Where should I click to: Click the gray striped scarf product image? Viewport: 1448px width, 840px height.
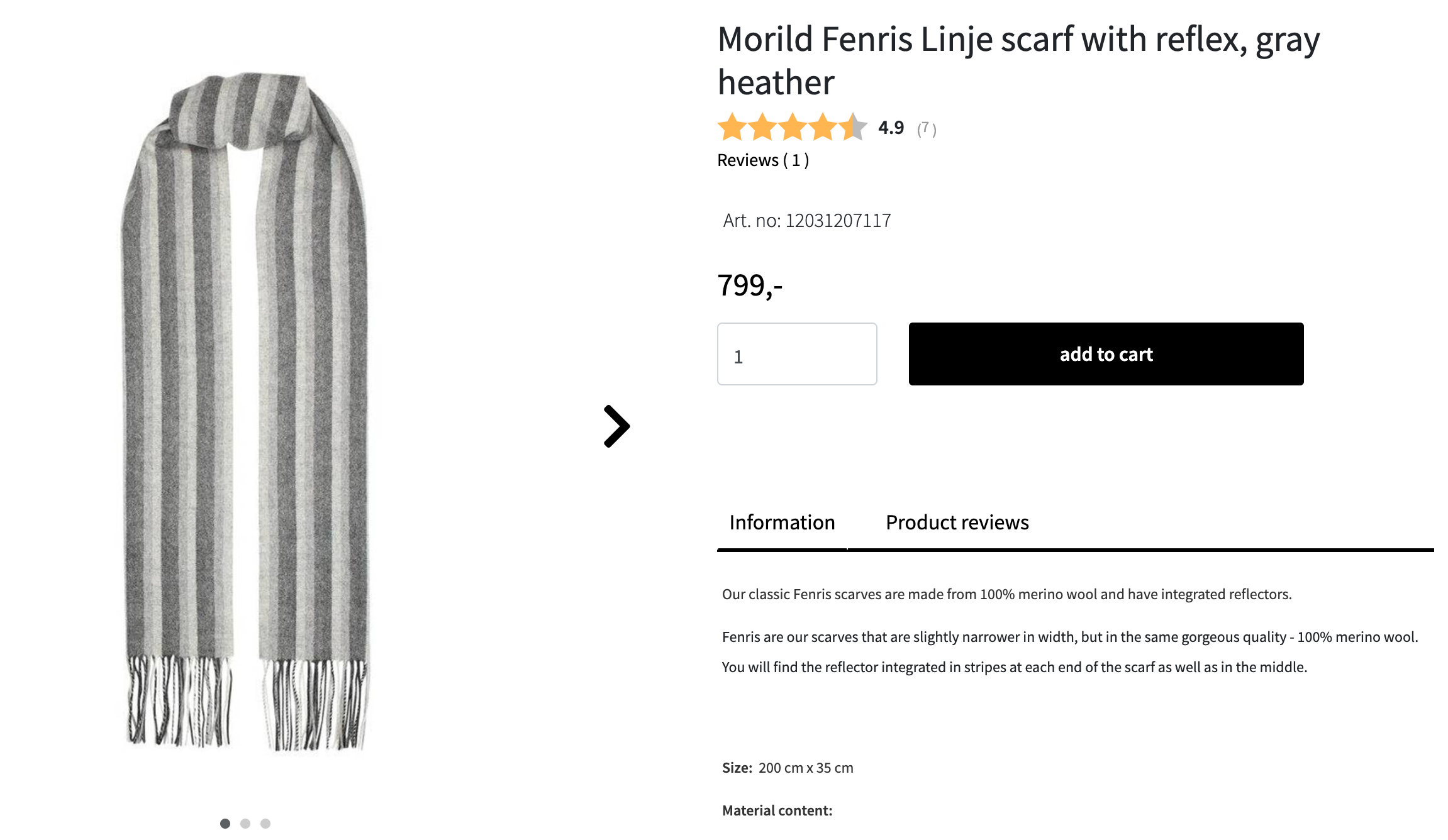click(x=245, y=409)
